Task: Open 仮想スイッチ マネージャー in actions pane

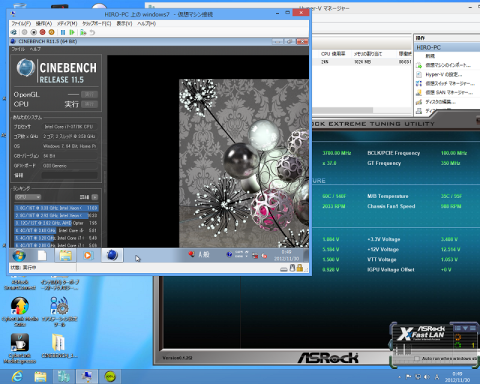Action: click(450, 83)
